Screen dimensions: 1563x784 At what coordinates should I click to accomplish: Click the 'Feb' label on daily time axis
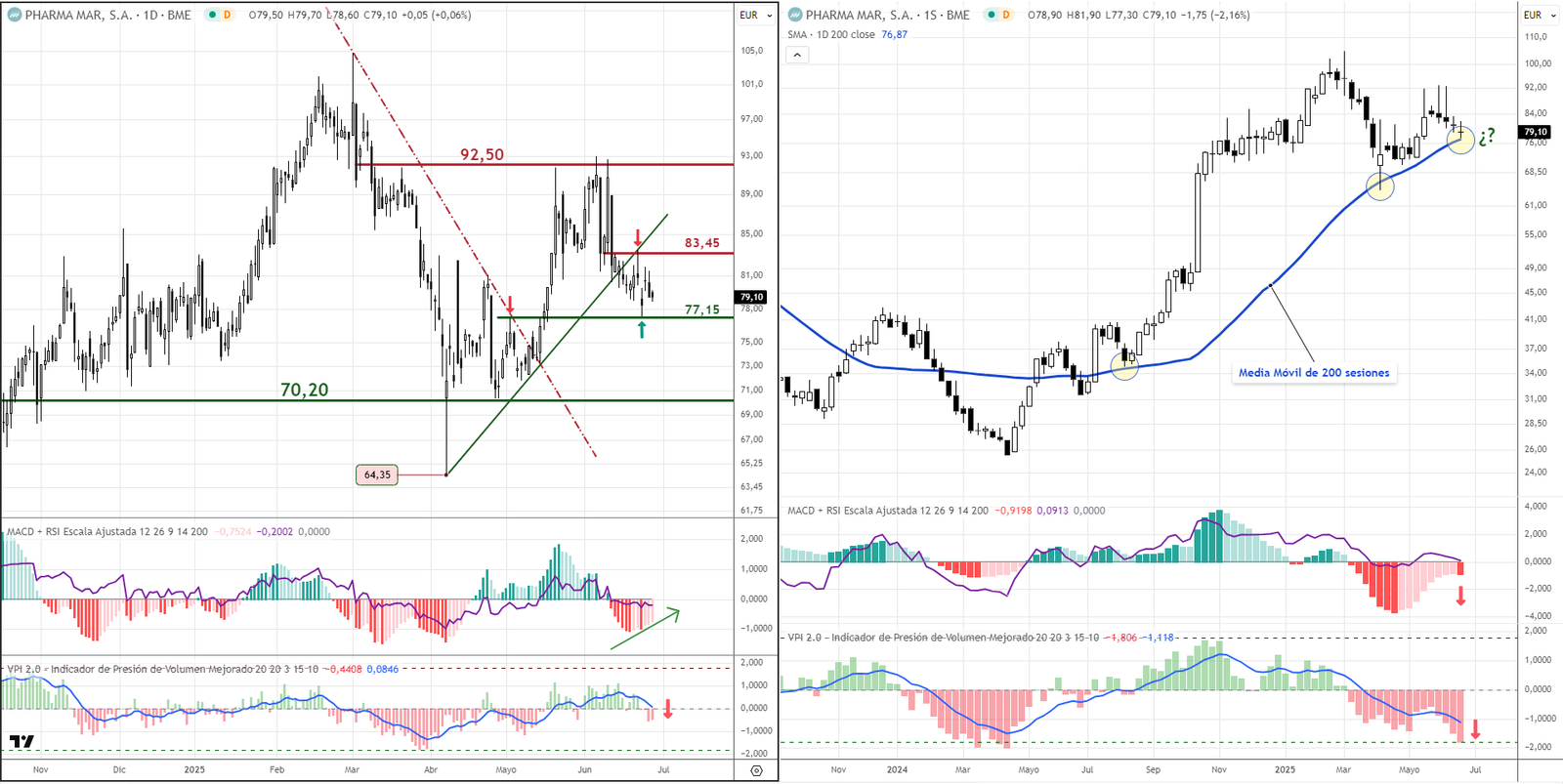point(277,770)
